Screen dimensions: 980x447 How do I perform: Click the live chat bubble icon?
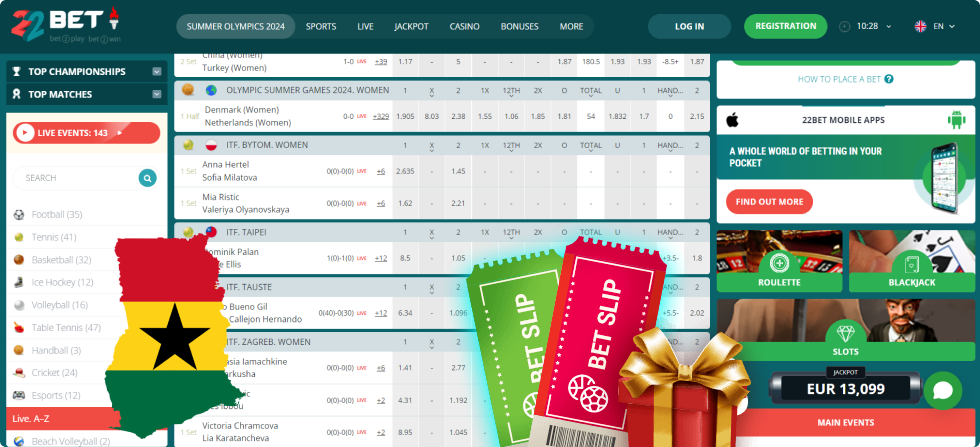pos(942,391)
